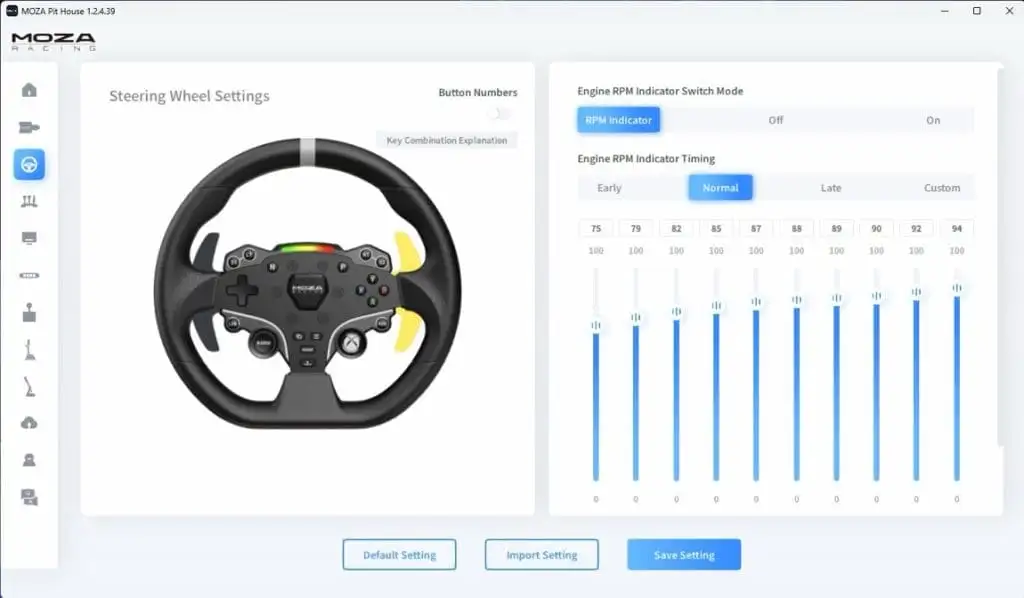This screenshot has width=1024, height=598.
Task: Toggle the Button Numbers switch
Action: 498,114
